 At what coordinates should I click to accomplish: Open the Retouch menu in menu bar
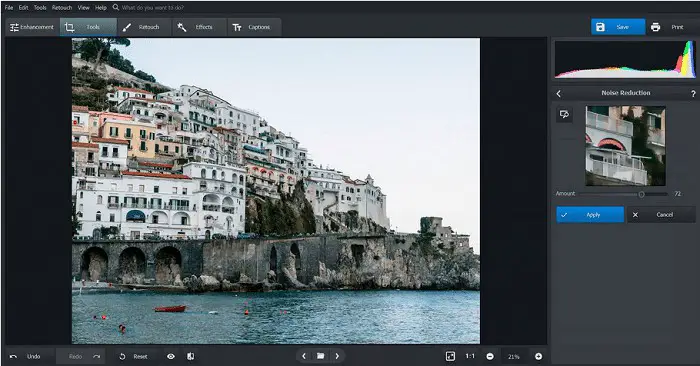tap(62, 8)
